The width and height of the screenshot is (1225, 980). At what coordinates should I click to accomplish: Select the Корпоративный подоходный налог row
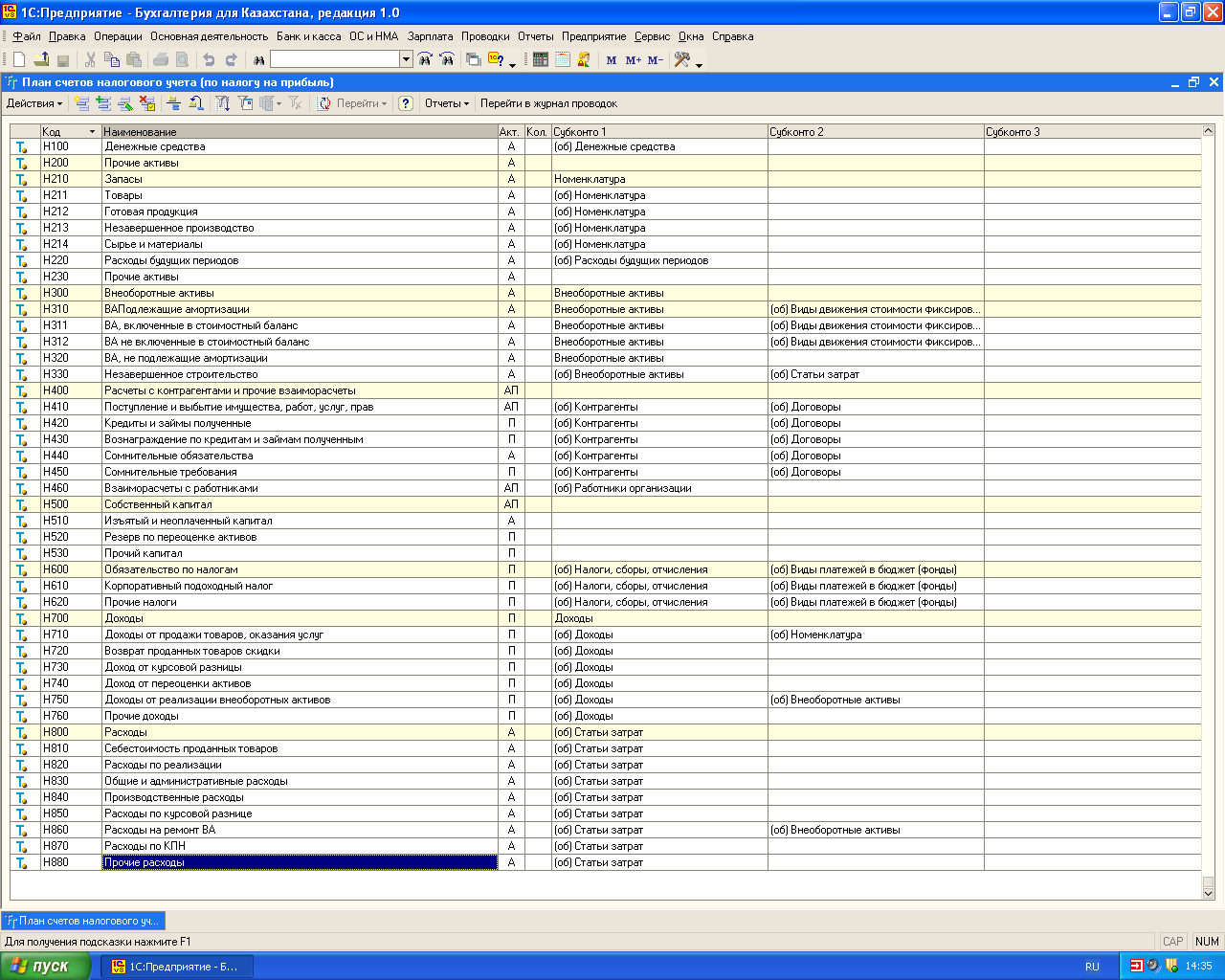coord(606,586)
